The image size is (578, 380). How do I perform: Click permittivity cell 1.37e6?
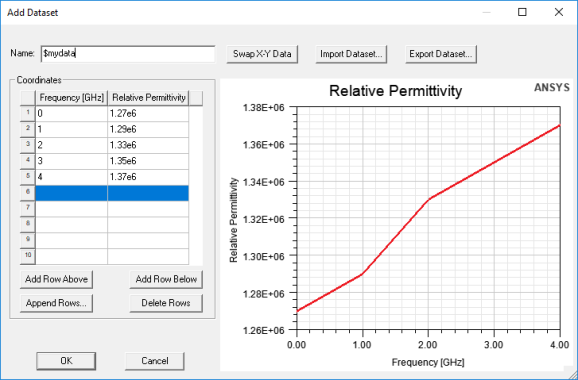click(148, 177)
